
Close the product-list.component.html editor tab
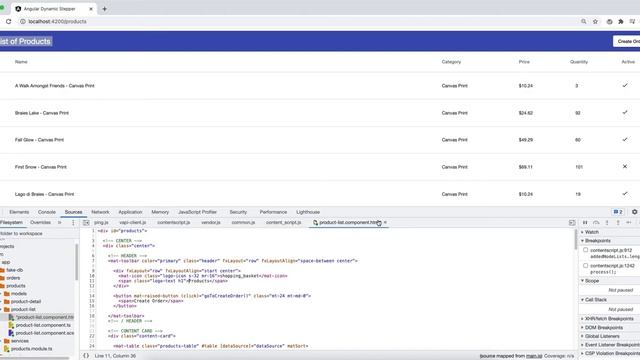385,222
